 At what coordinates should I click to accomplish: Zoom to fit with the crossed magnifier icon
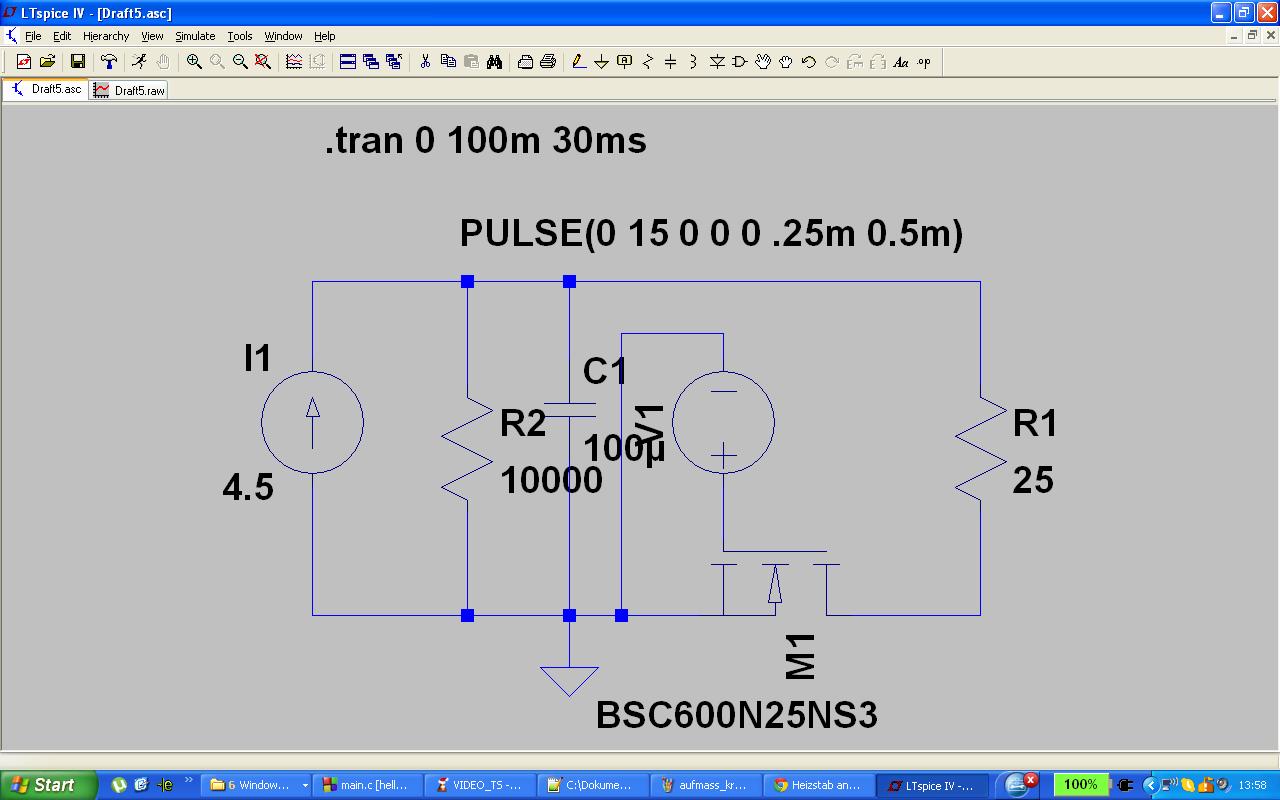point(263,62)
